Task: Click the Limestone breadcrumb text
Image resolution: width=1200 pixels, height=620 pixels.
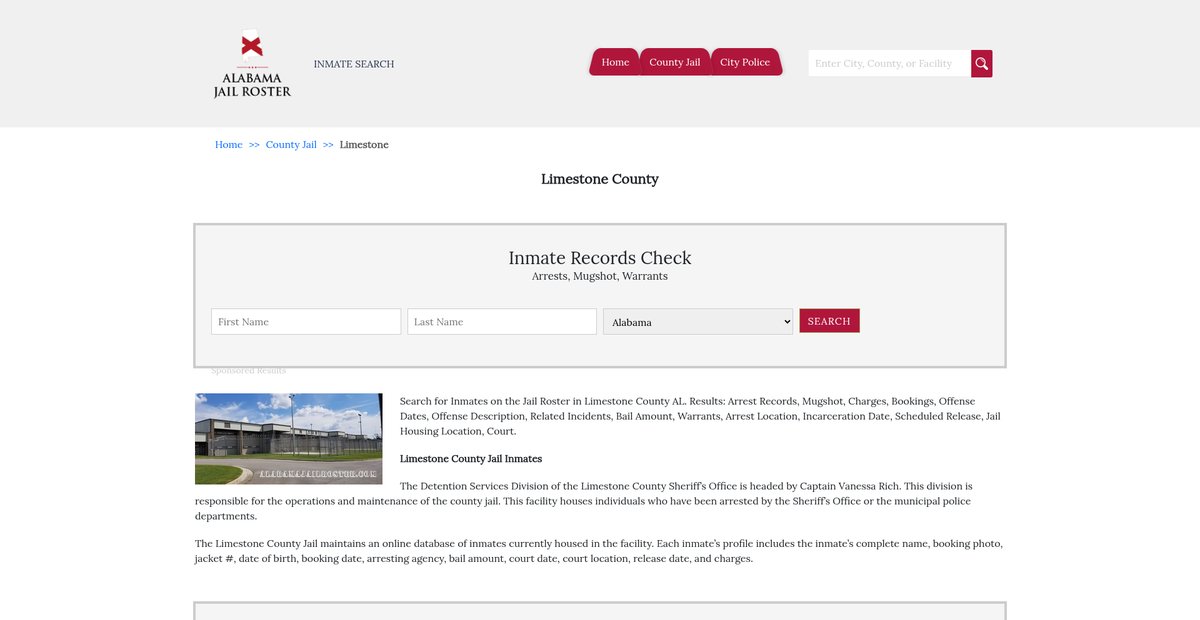Action: [x=364, y=145]
